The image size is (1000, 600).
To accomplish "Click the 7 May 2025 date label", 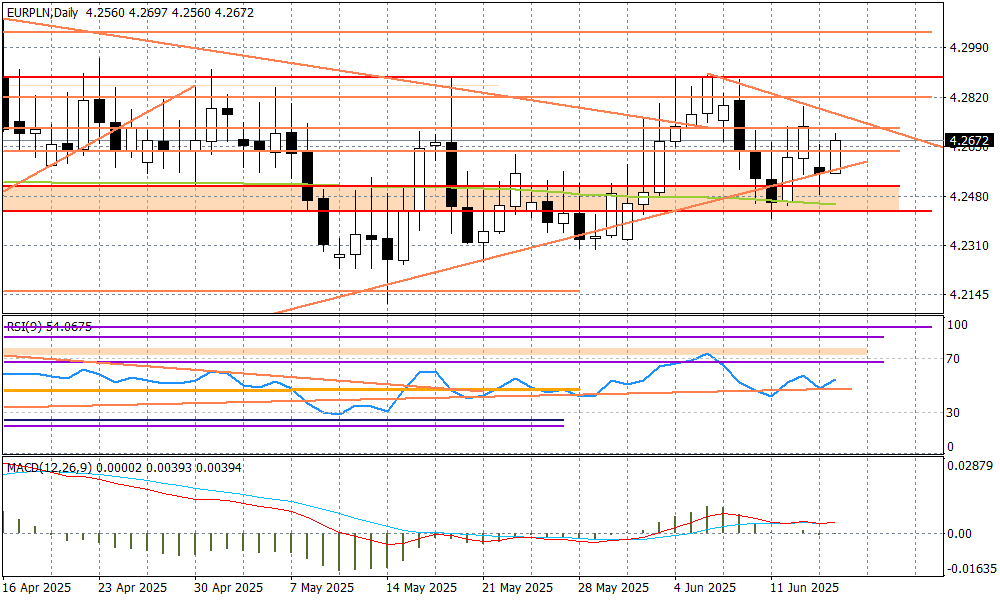I will point(322,587).
